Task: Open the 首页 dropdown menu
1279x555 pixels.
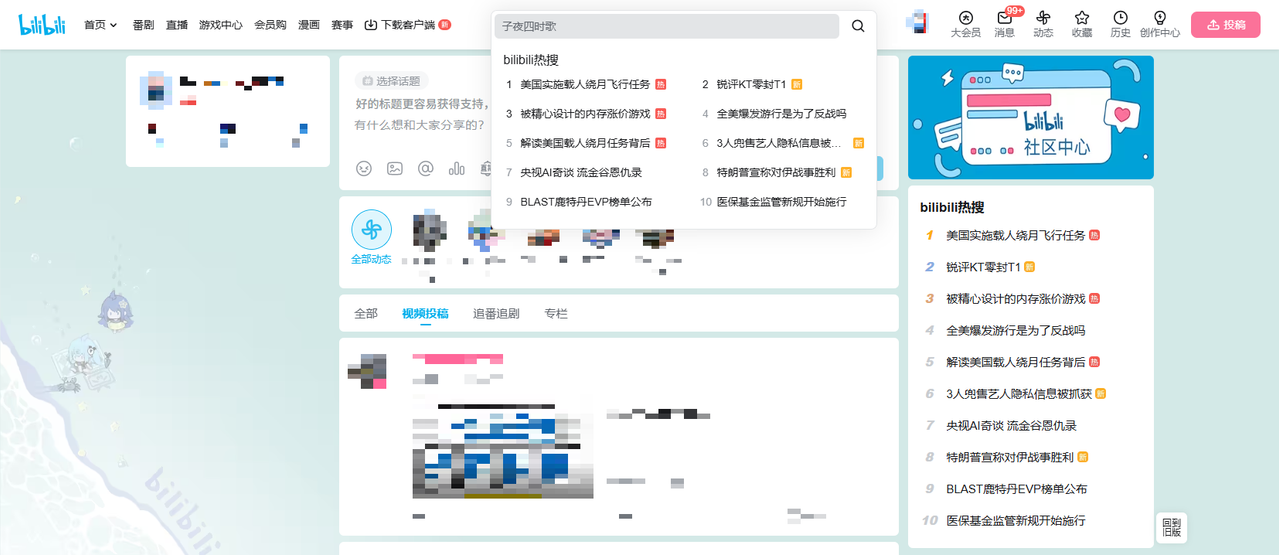Action: tap(100, 25)
